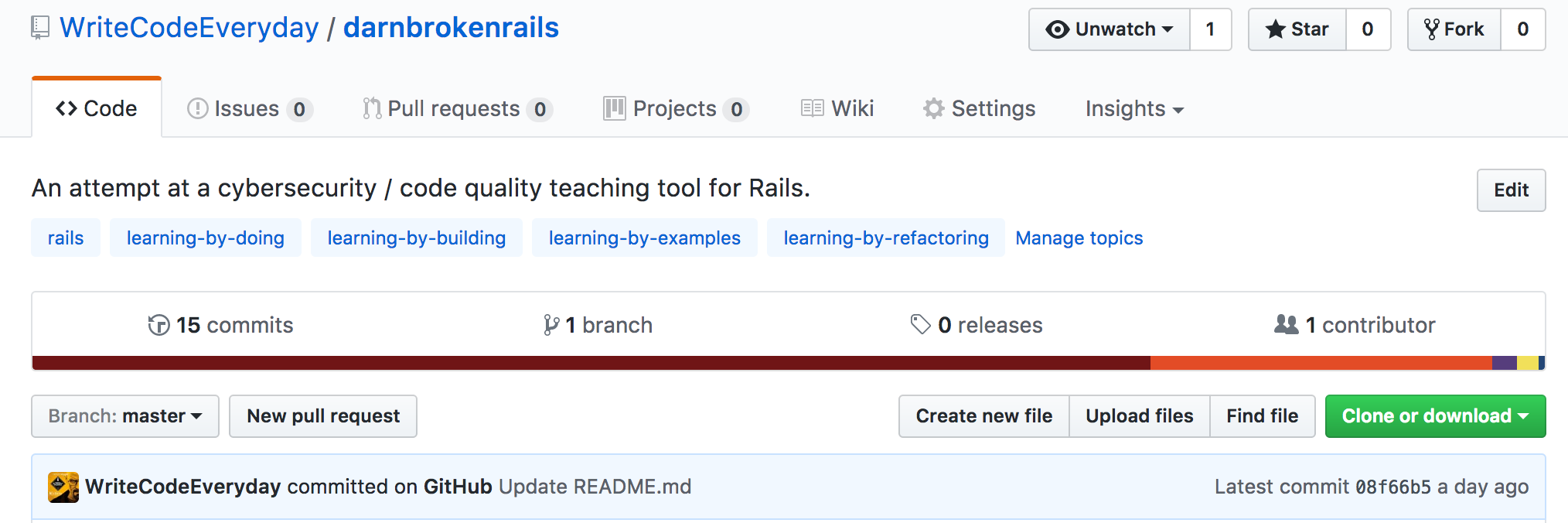Click the WriteCodeEveryday committer avatar
Viewport: 1568px width, 523px height.
coord(63,487)
